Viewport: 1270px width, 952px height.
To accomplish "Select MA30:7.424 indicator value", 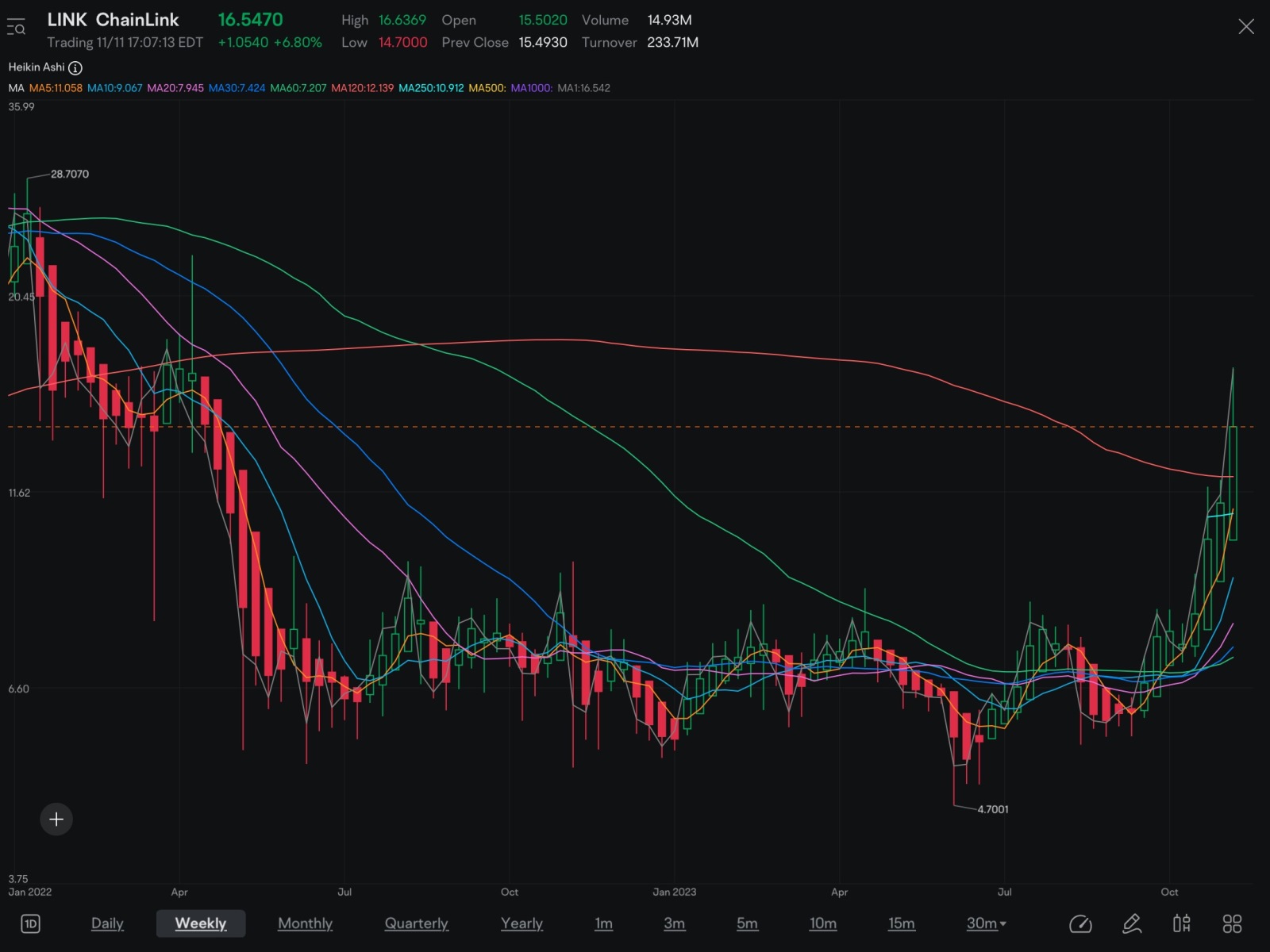I will [x=237, y=88].
